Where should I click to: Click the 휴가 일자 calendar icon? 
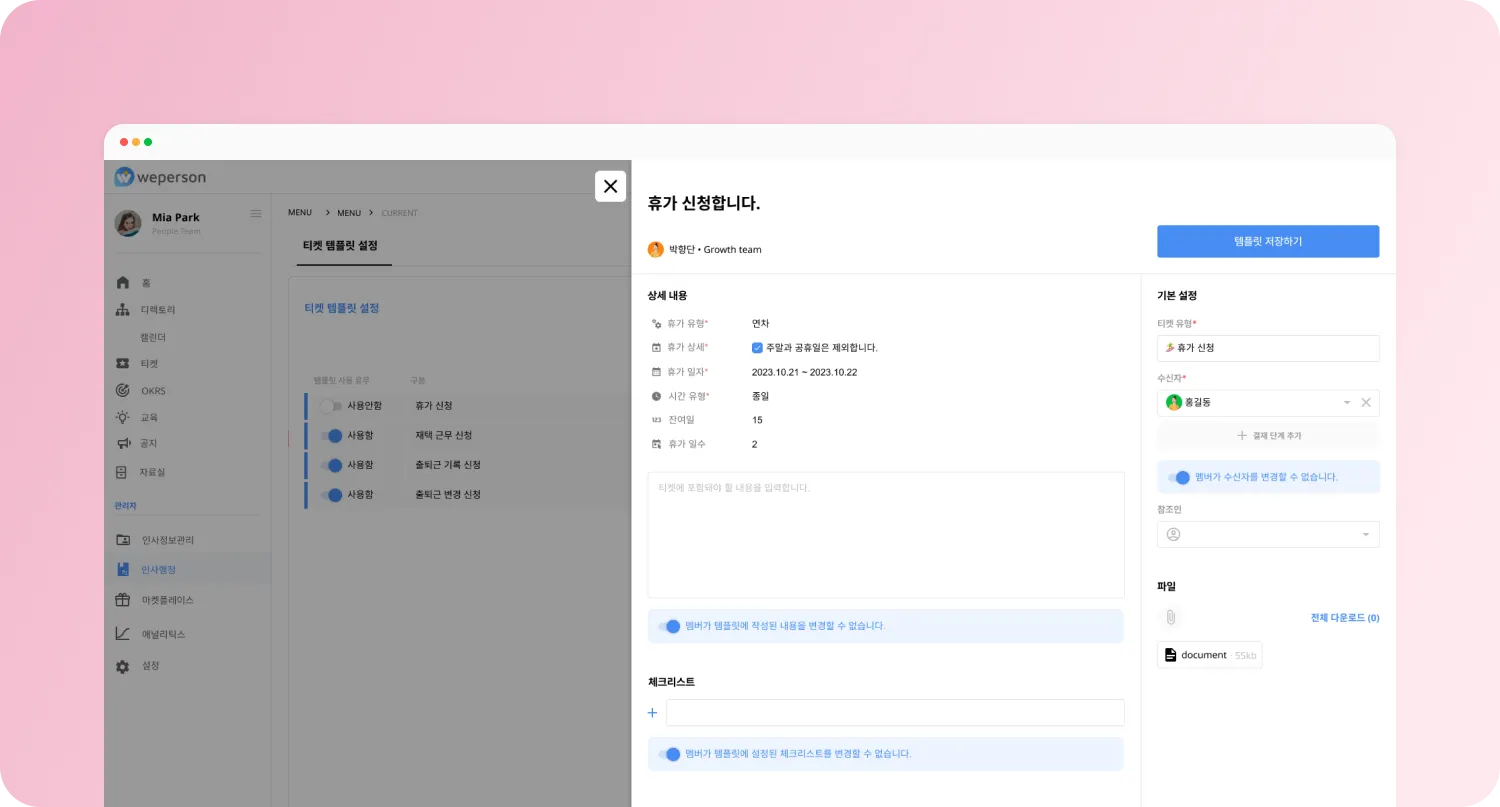pyautogui.click(x=656, y=372)
